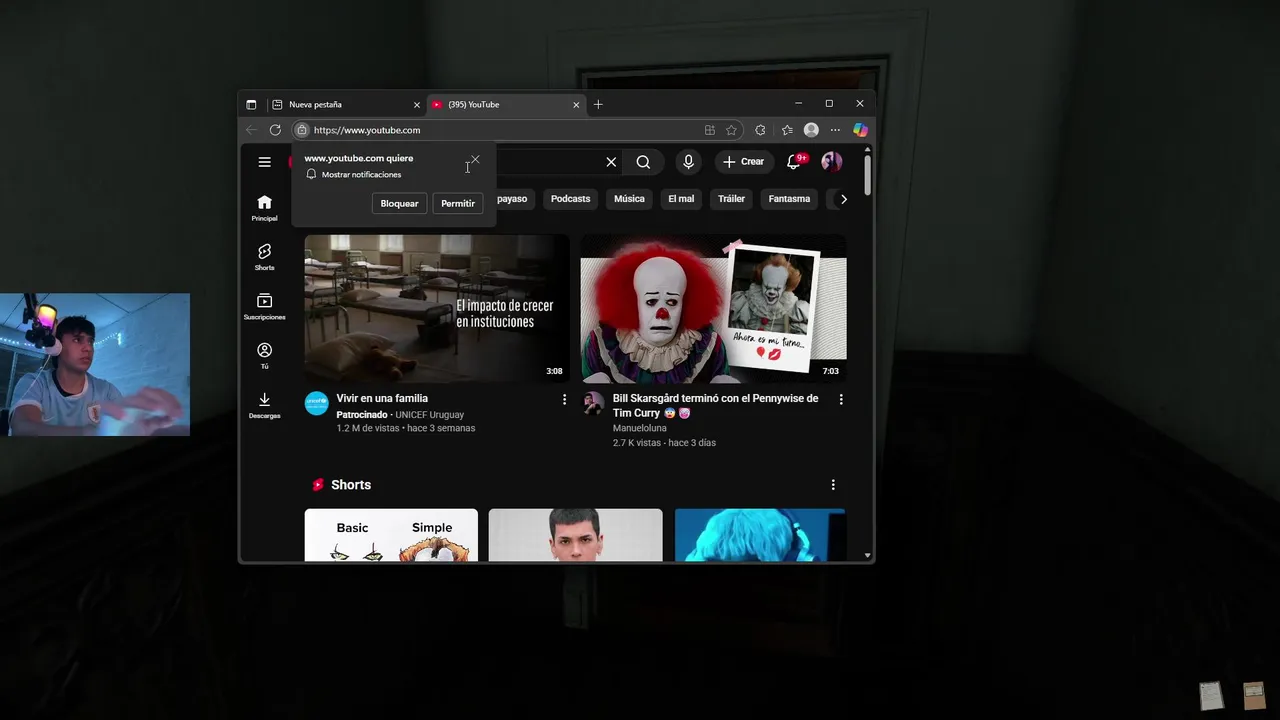The width and height of the screenshot is (1280, 720).
Task: Select the Fantasma filter chip
Action: click(789, 199)
